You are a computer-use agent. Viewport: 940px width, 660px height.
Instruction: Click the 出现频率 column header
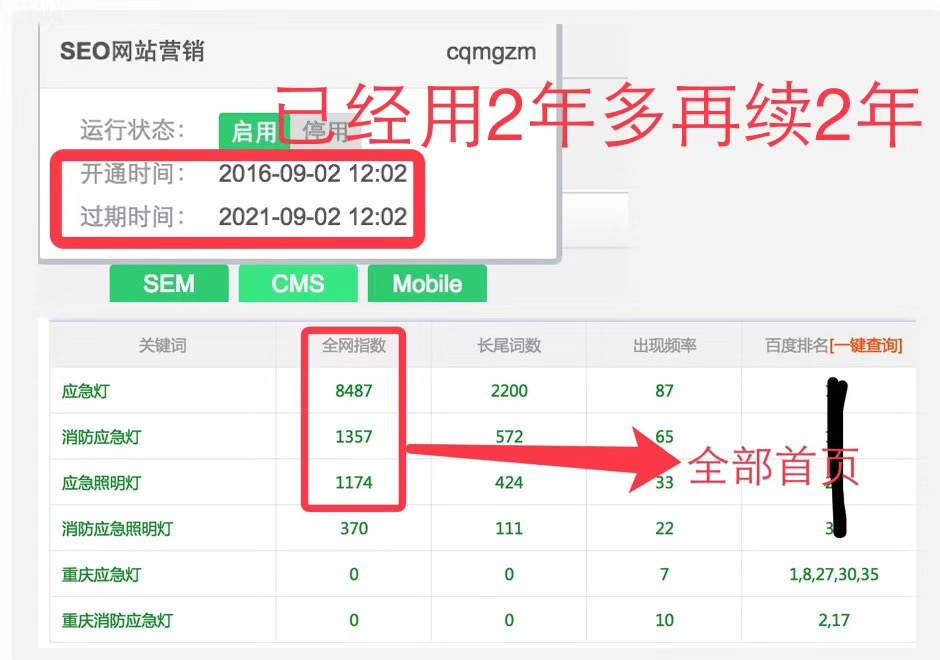pos(665,345)
